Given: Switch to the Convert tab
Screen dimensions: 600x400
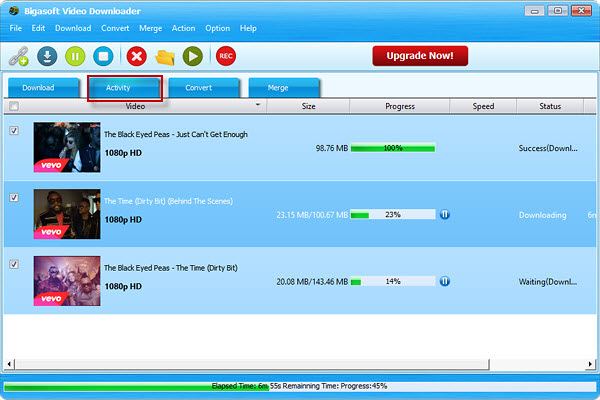Looking at the screenshot, I should [x=204, y=88].
